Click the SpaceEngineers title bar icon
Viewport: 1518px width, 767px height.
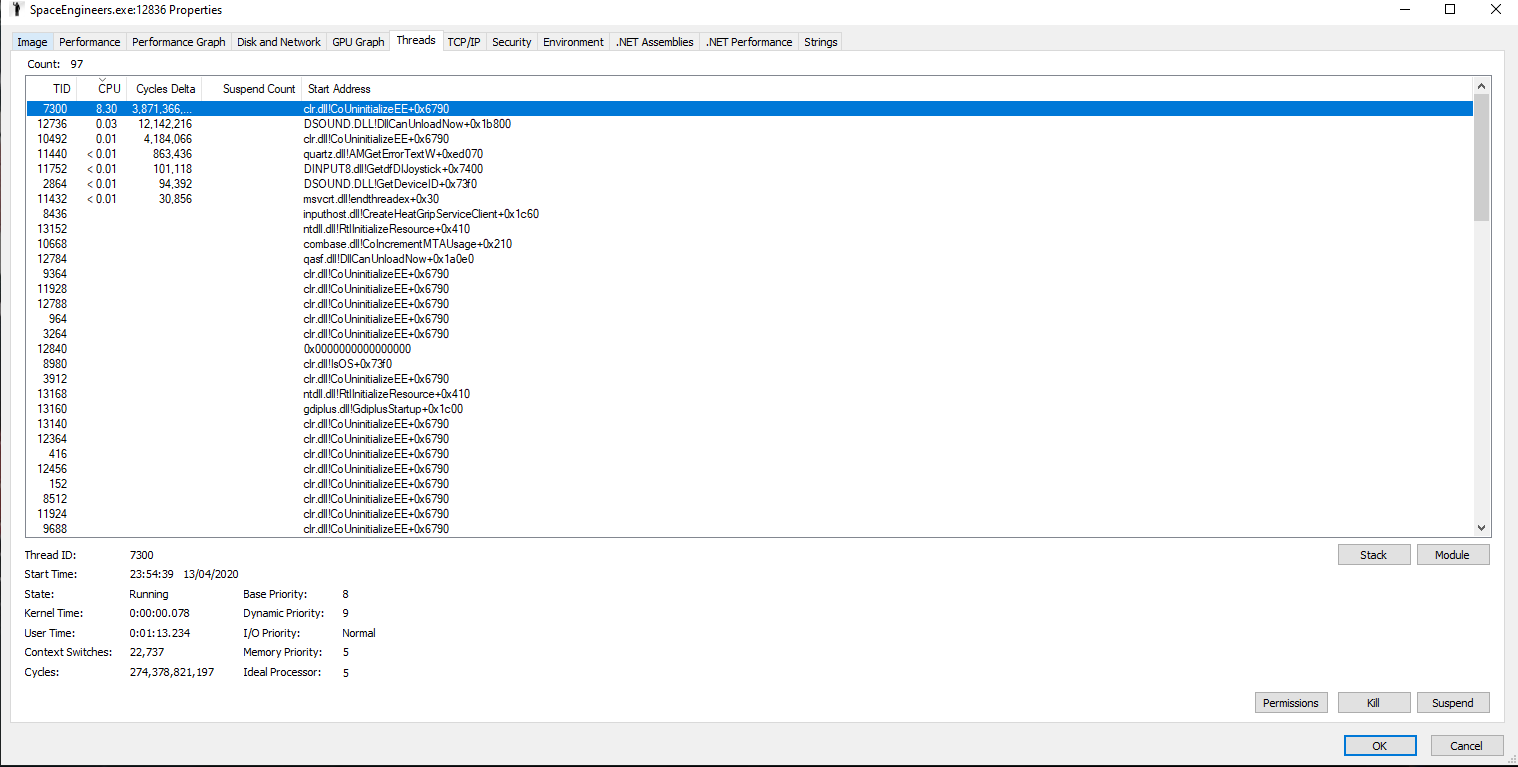(16, 10)
